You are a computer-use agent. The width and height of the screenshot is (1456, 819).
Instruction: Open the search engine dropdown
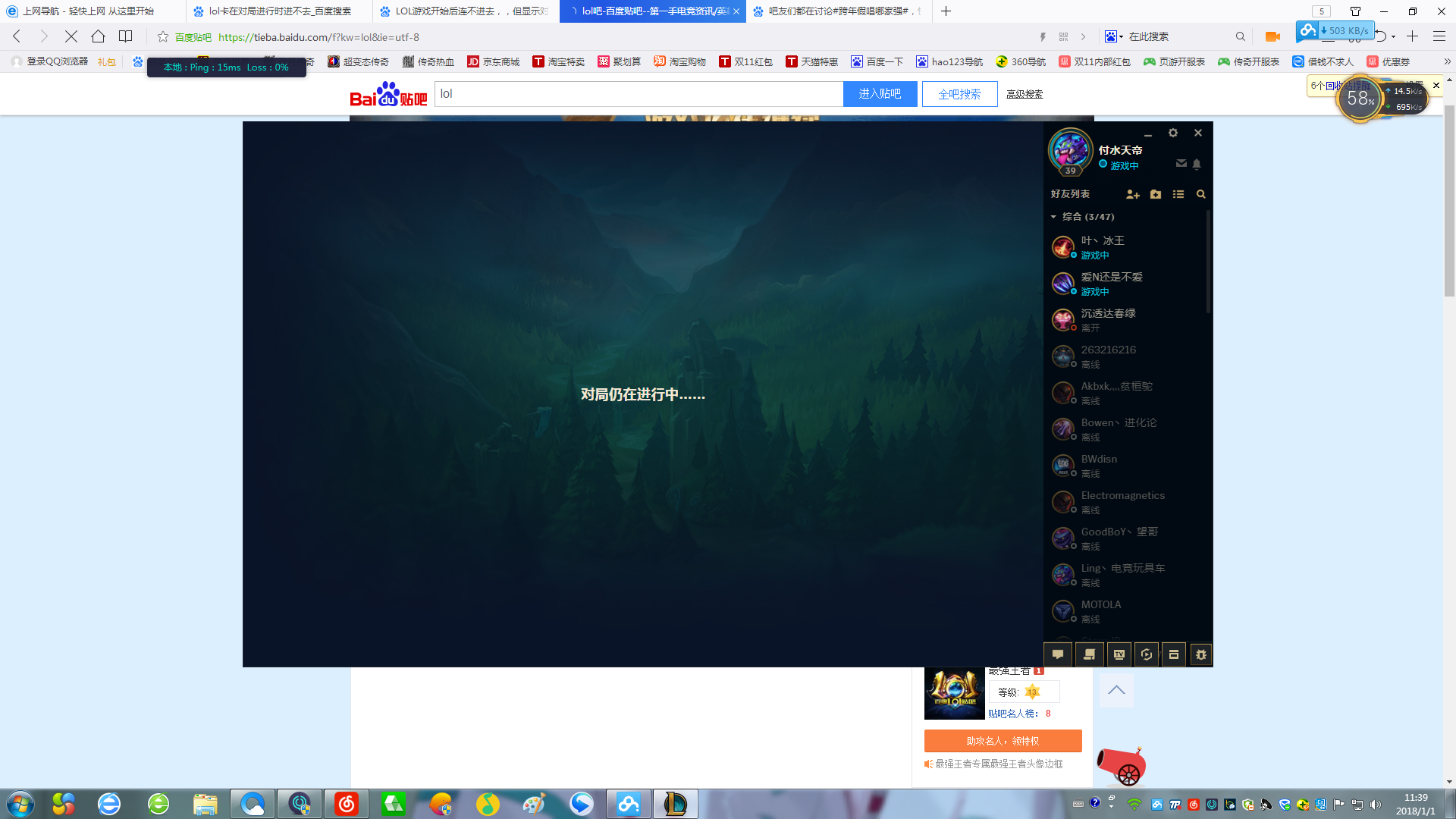point(1114,36)
